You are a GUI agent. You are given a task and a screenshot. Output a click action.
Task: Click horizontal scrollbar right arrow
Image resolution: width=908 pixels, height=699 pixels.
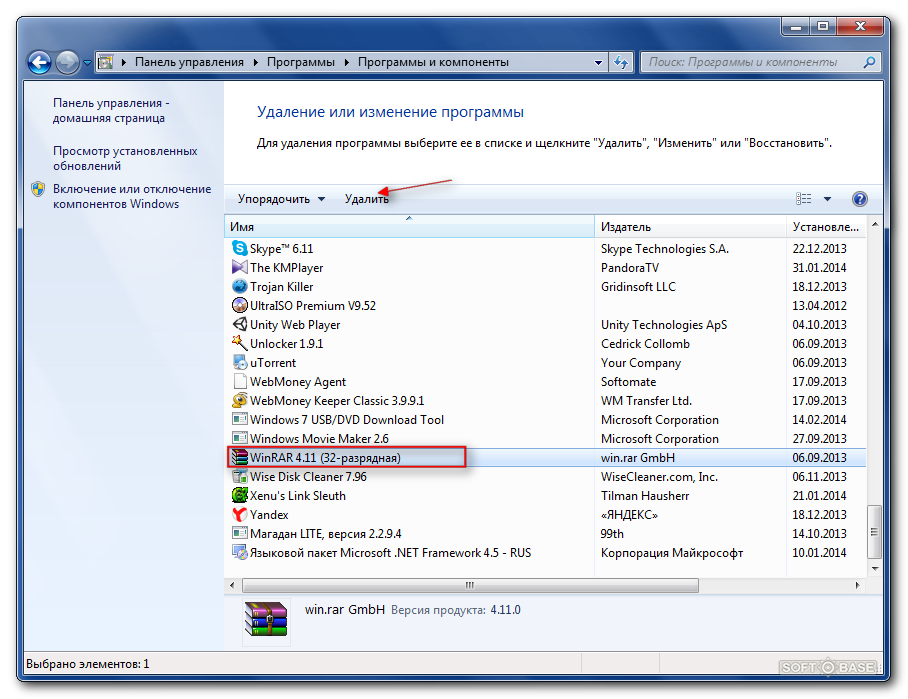pyautogui.click(x=858, y=585)
